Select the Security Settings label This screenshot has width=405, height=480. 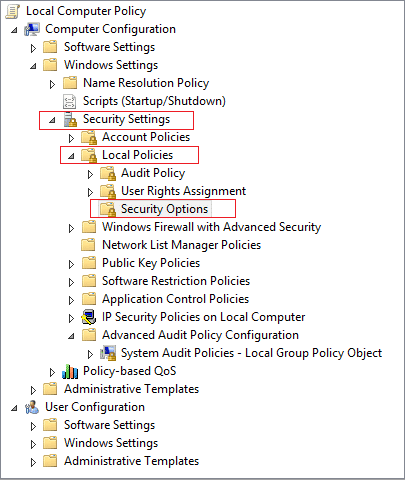pyautogui.click(x=126, y=119)
